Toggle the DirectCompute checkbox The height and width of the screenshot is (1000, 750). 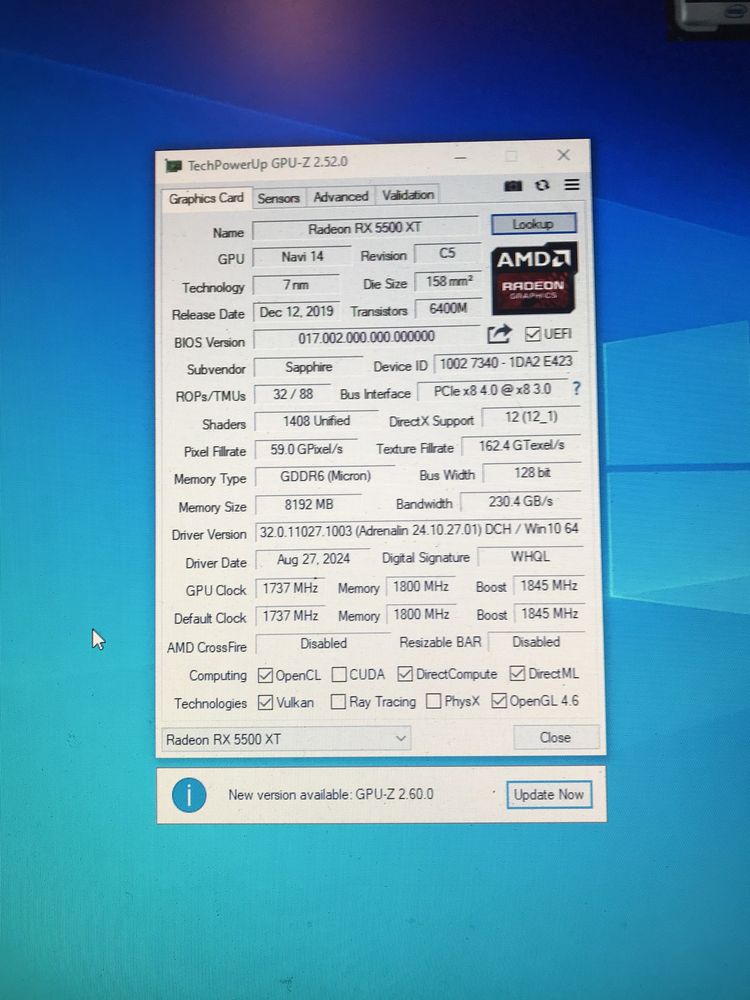click(404, 673)
